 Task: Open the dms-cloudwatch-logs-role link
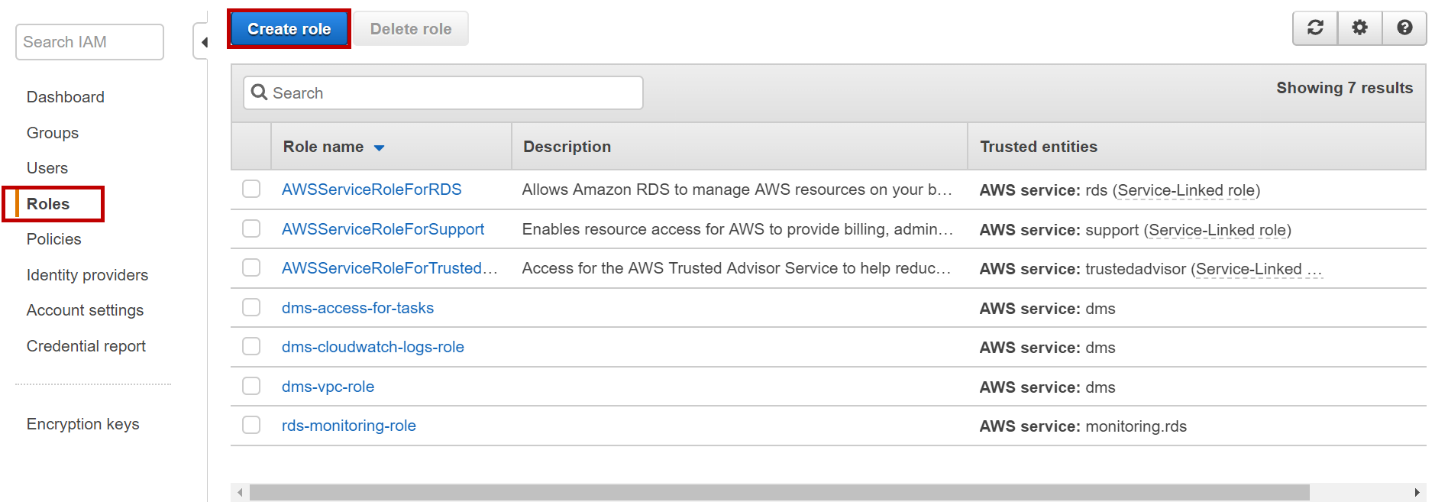(x=373, y=347)
